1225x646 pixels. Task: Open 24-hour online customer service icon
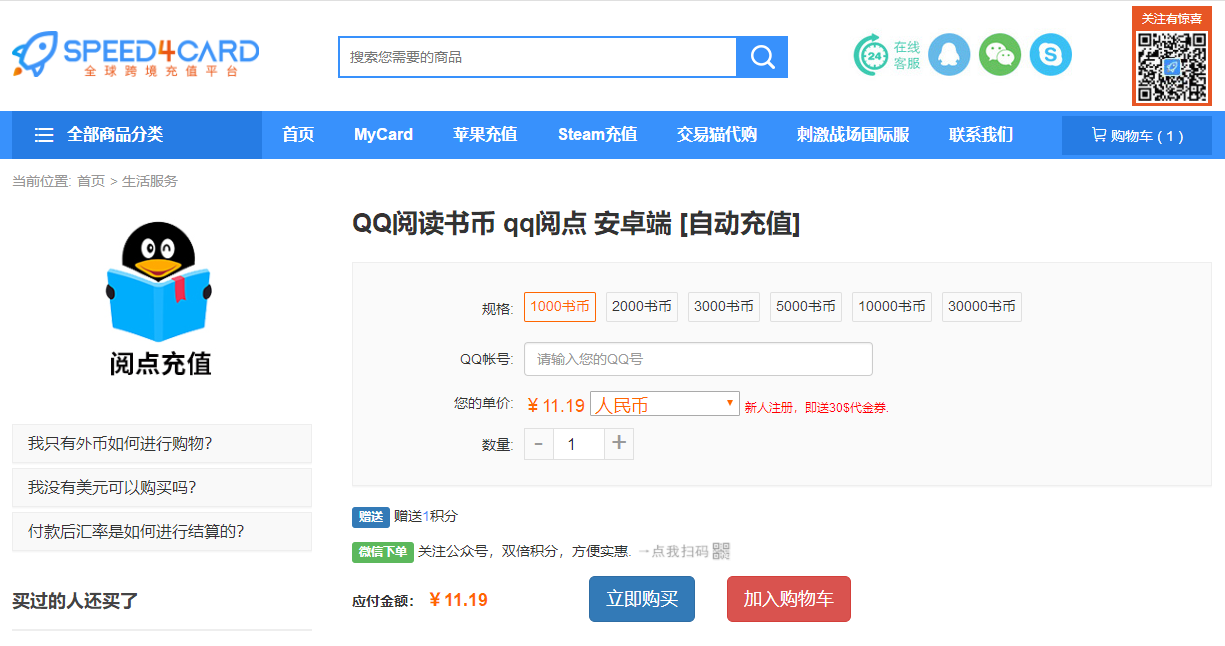pyautogui.click(x=872, y=55)
